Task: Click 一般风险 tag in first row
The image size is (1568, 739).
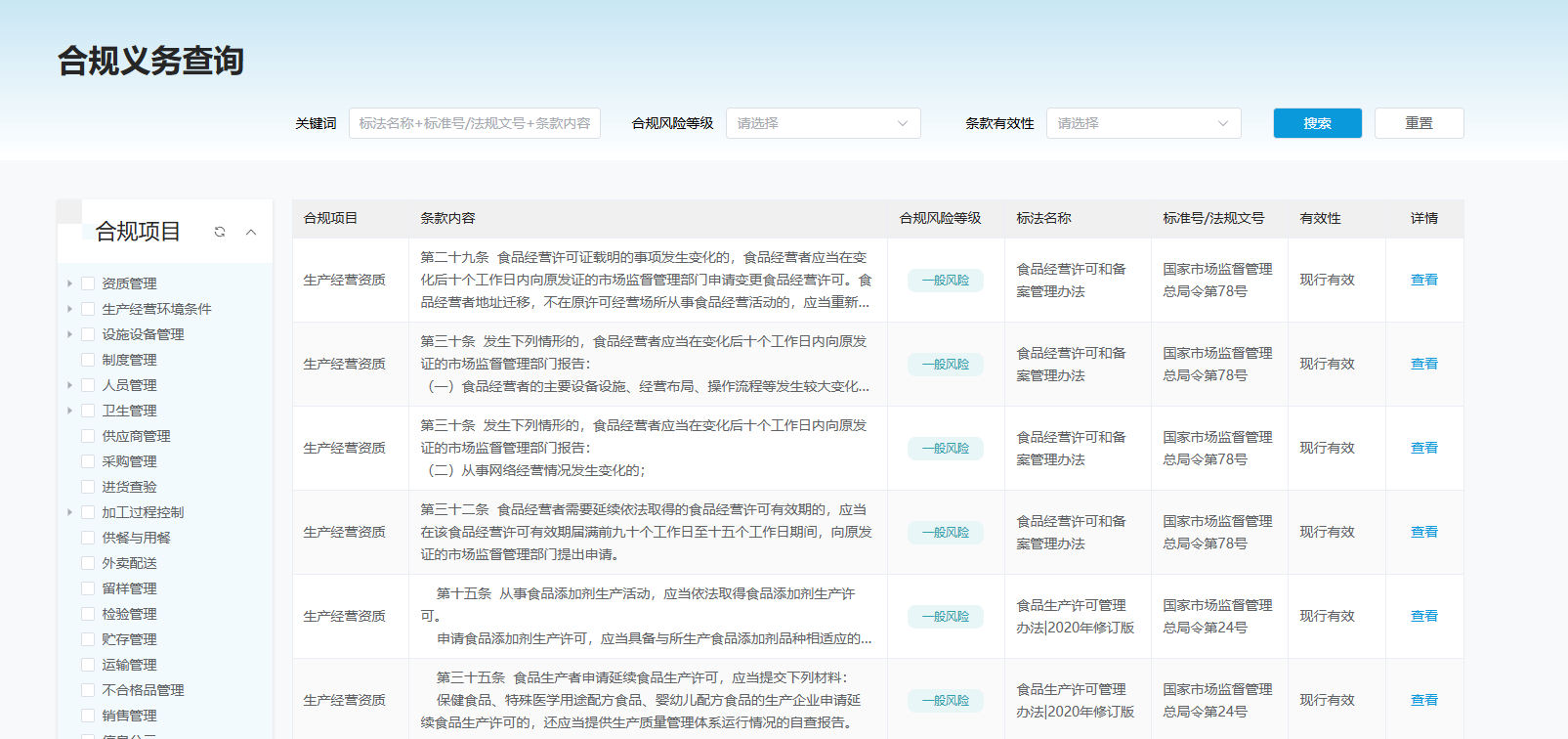Action: tap(946, 281)
